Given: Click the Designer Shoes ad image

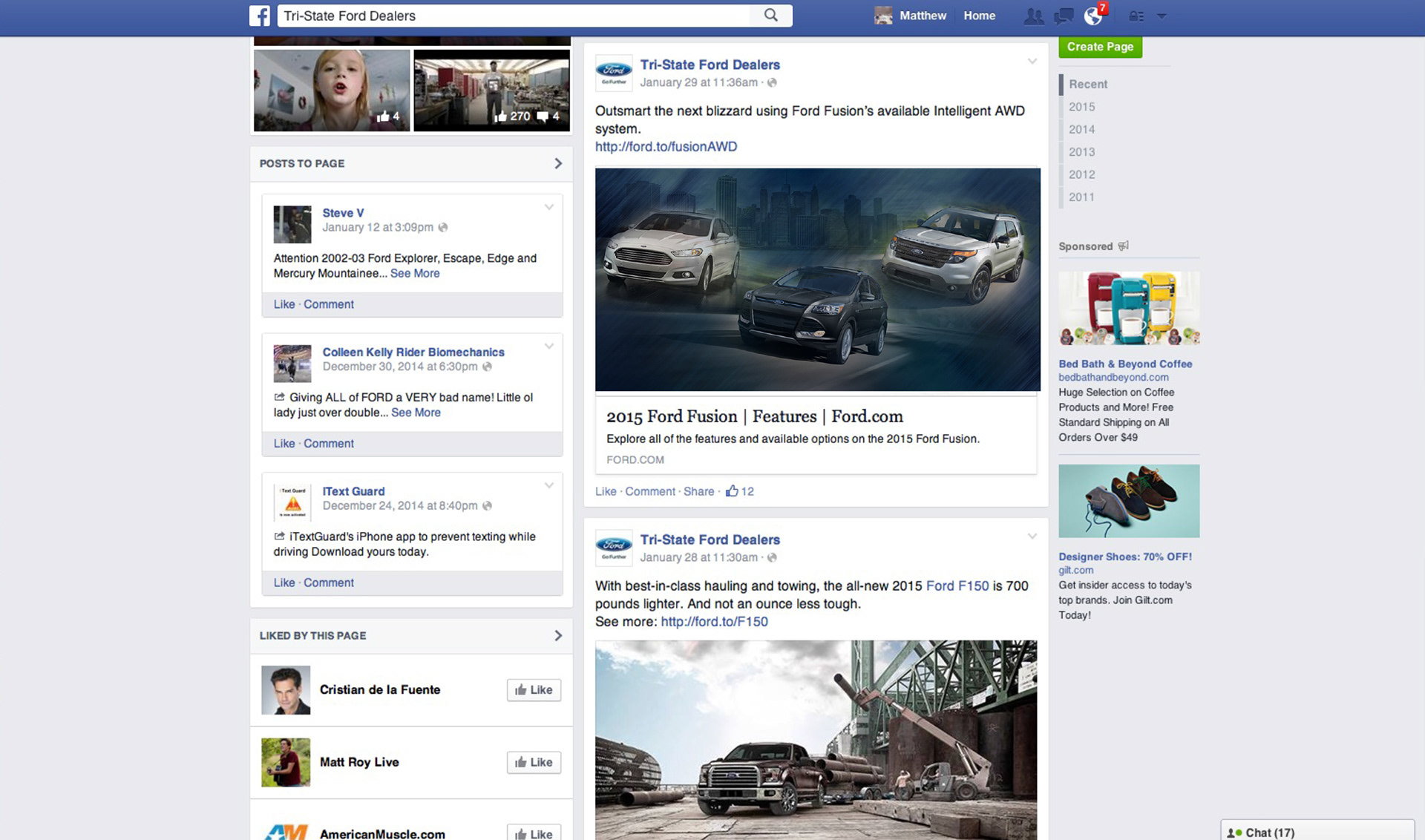Looking at the screenshot, I should click(x=1129, y=501).
